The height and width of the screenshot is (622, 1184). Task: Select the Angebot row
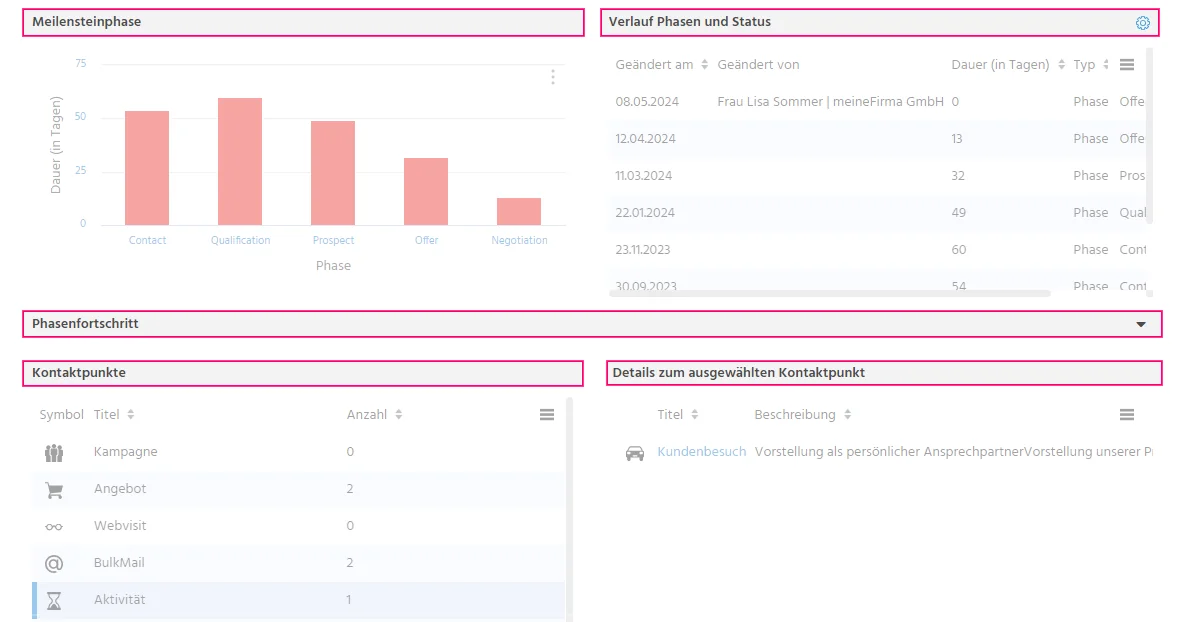point(298,489)
